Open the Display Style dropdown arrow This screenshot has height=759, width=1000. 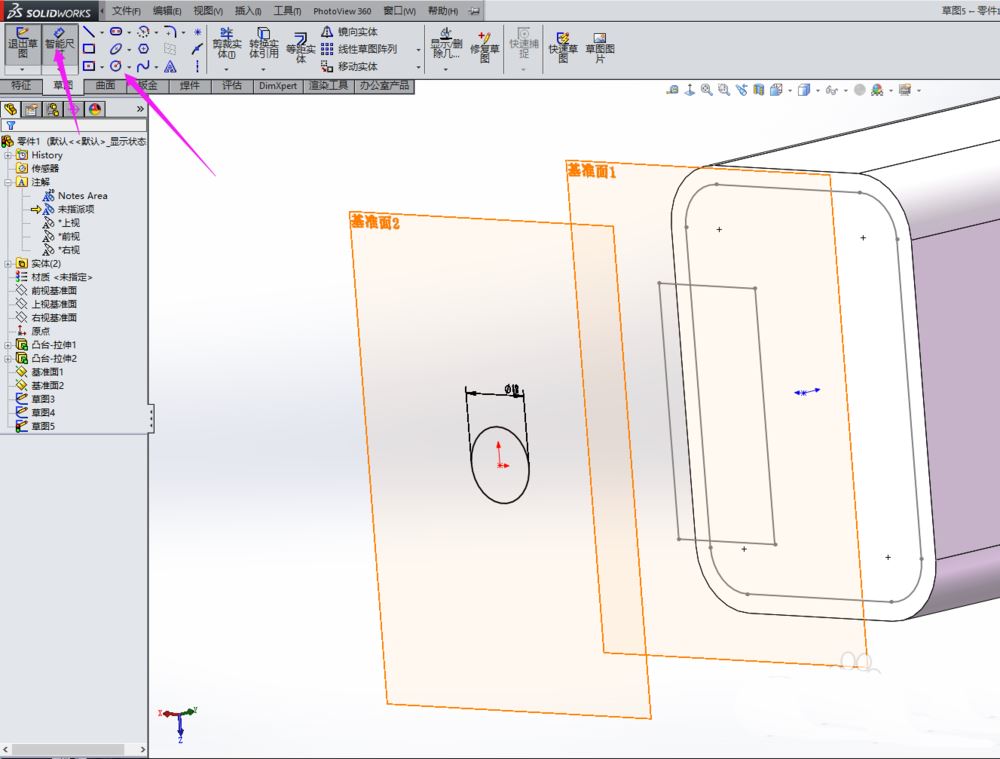[x=818, y=91]
